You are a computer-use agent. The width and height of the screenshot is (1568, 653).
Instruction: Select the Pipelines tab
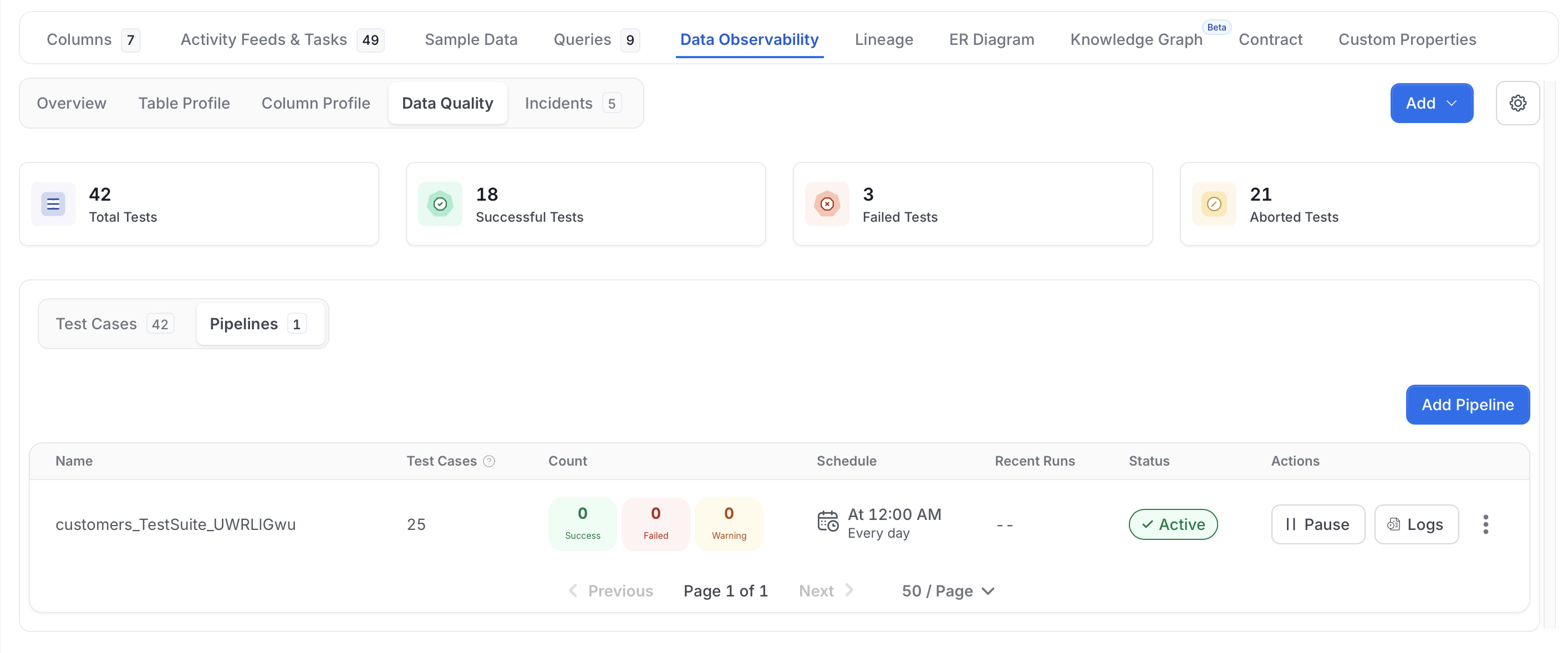(260, 324)
